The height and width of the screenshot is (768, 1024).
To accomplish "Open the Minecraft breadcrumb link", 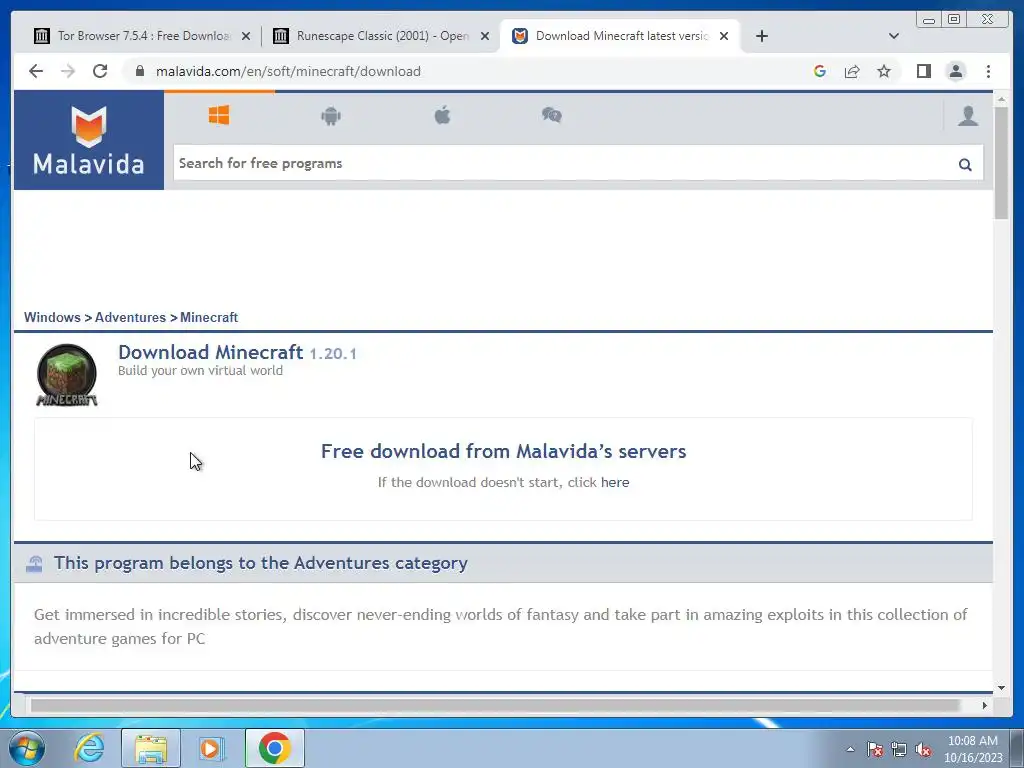I will tap(209, 317).
